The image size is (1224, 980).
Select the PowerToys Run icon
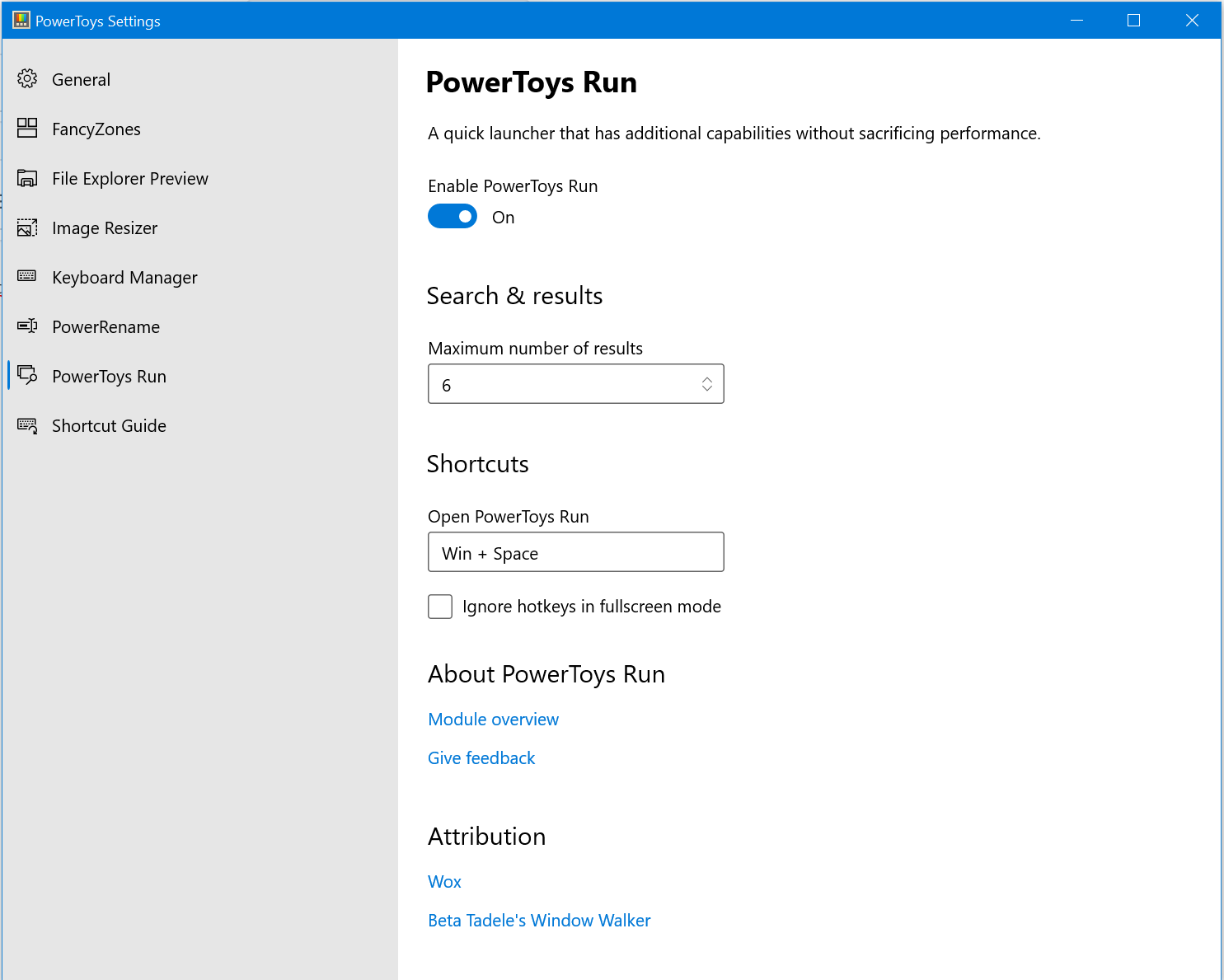[x=27, y=376]
